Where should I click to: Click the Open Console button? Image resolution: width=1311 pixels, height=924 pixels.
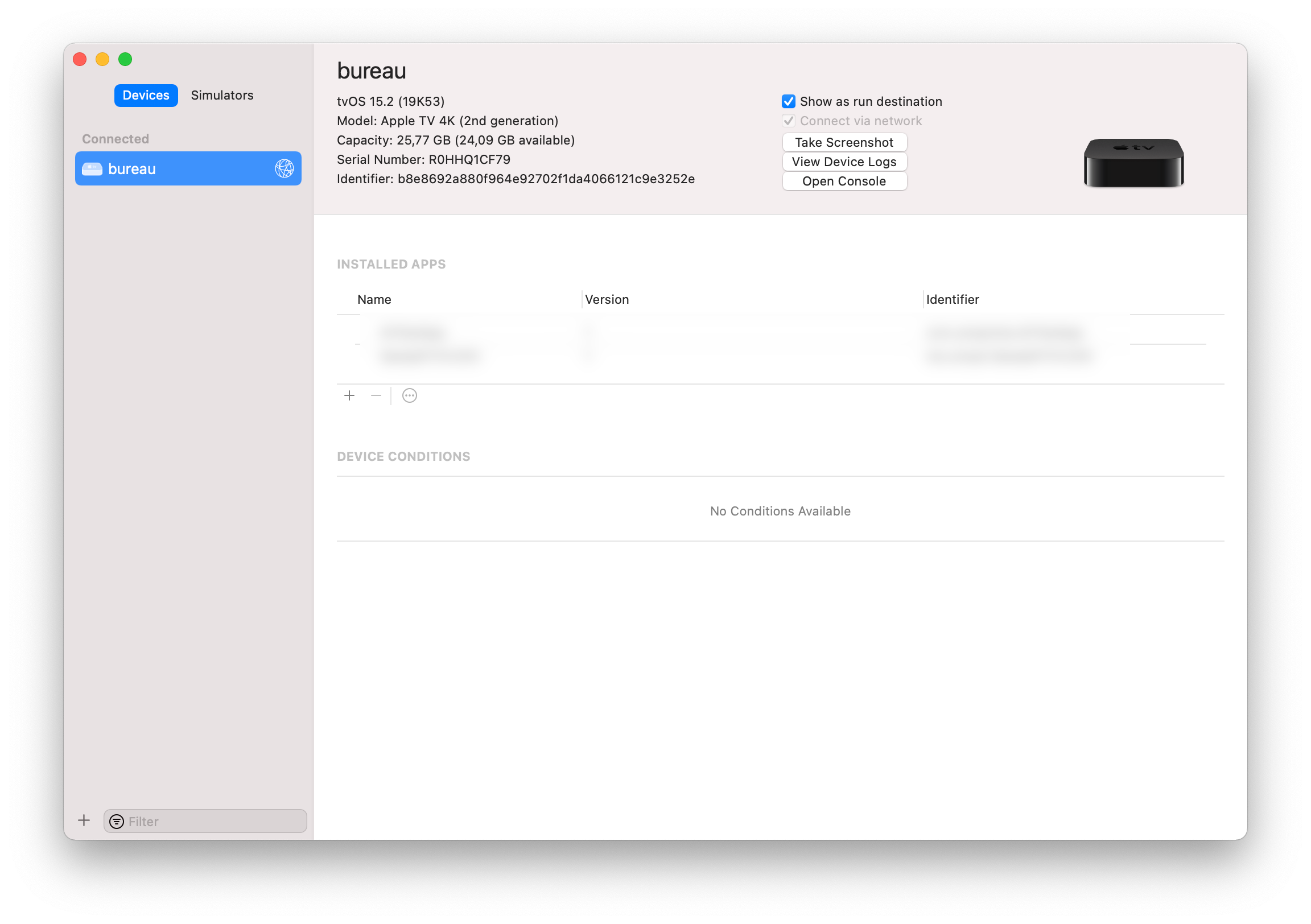pos(844,181)
